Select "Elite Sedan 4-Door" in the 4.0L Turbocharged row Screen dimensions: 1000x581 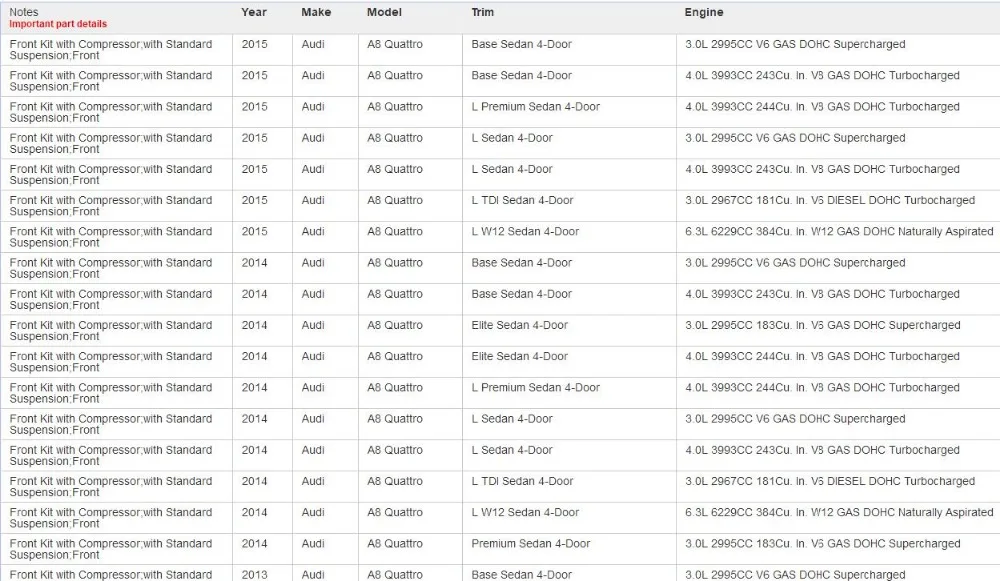520,357
